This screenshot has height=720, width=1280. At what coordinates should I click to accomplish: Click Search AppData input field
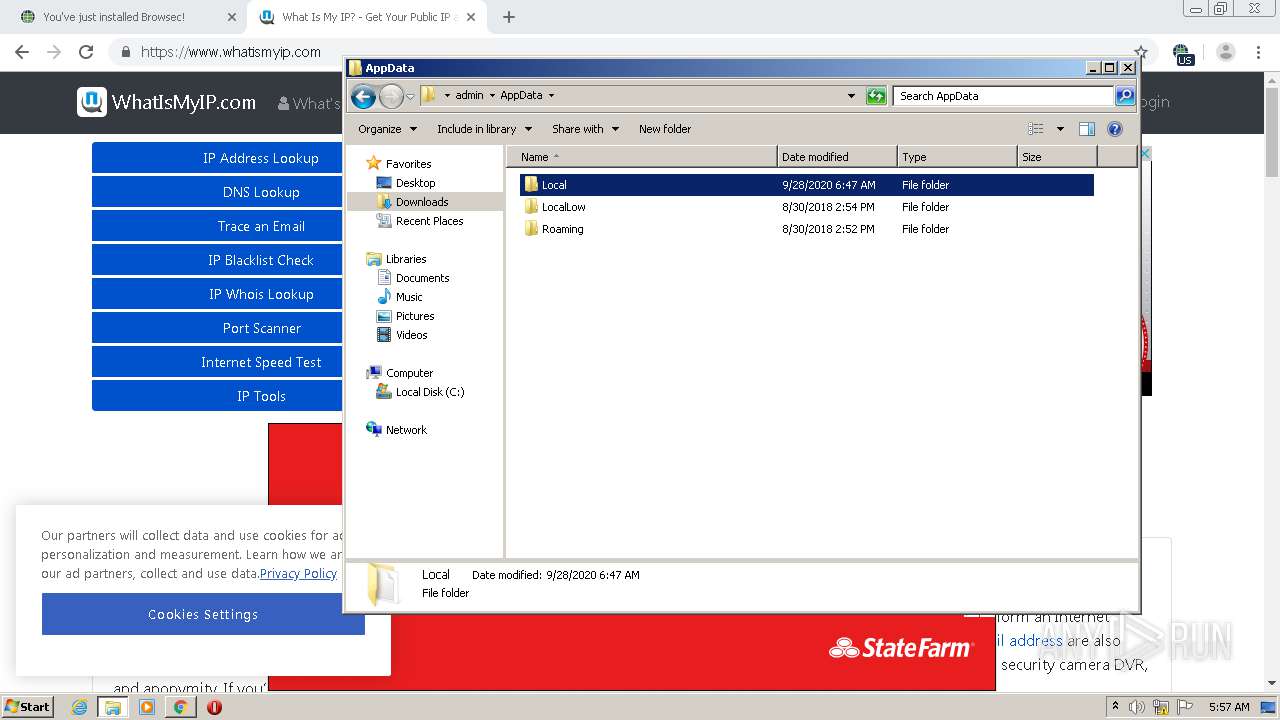coord(1003,96)
